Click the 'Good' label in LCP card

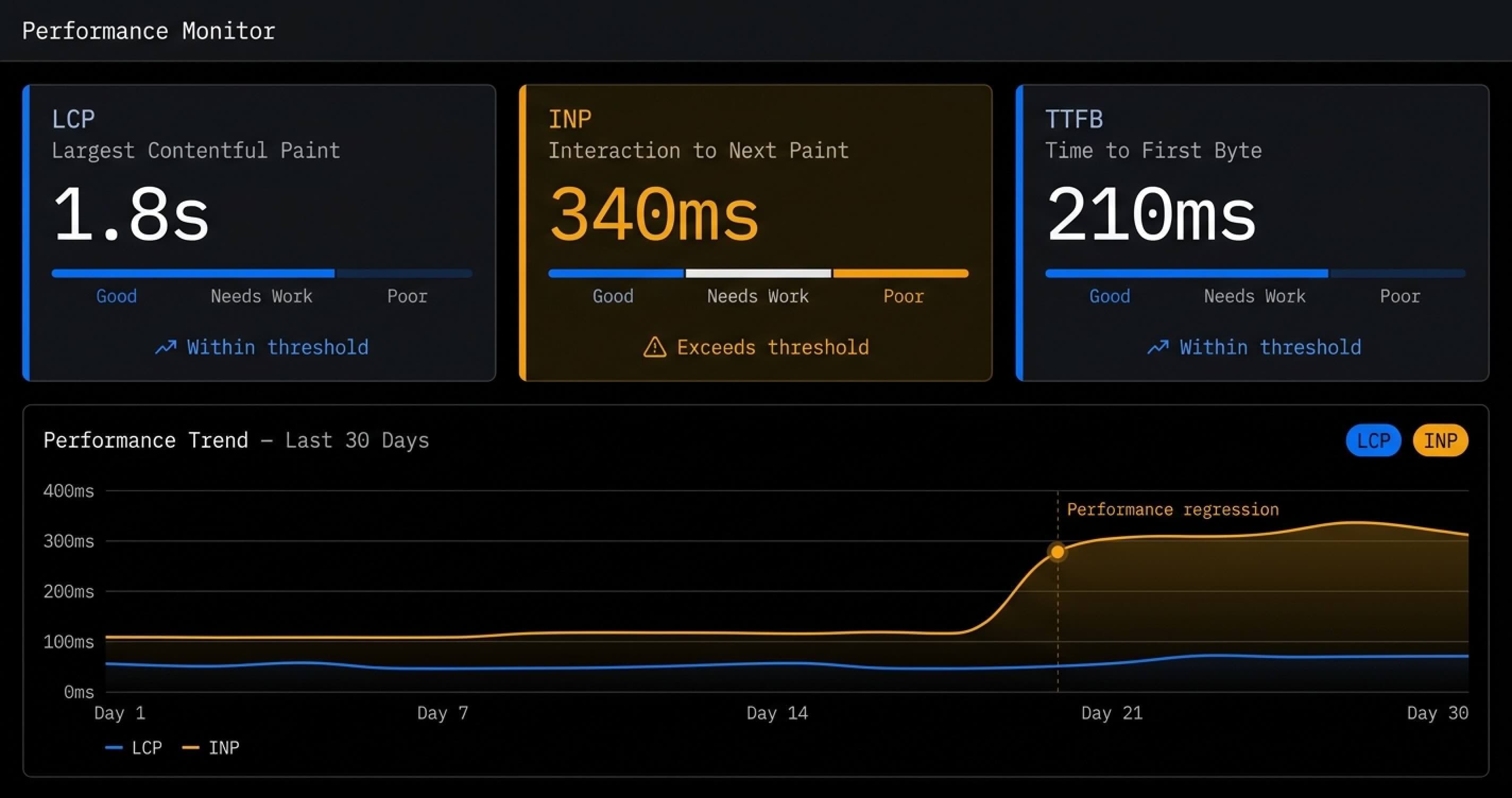(116, 296)
